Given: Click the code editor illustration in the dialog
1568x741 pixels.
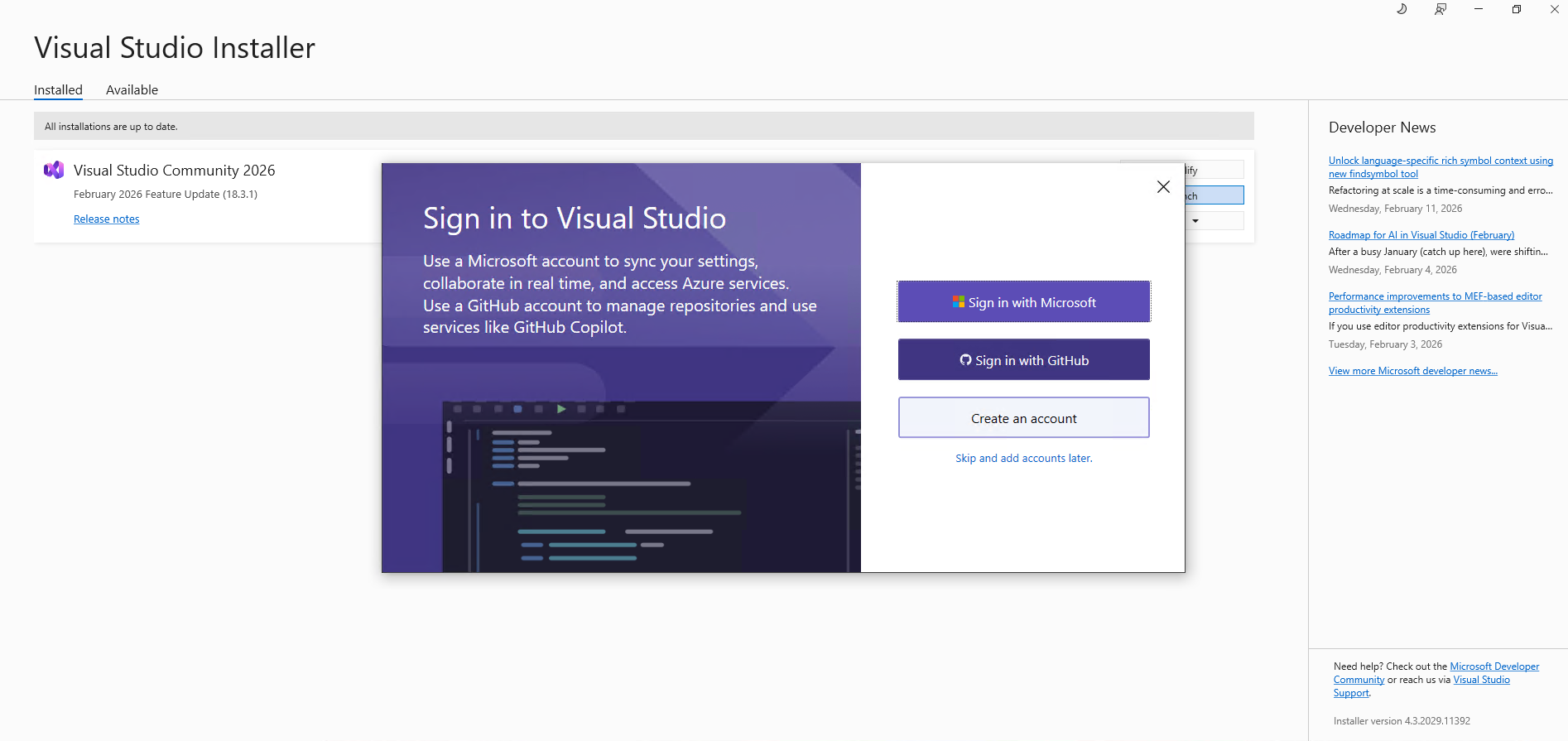Looking at the screenshot, I should click(x=652, y=487).
